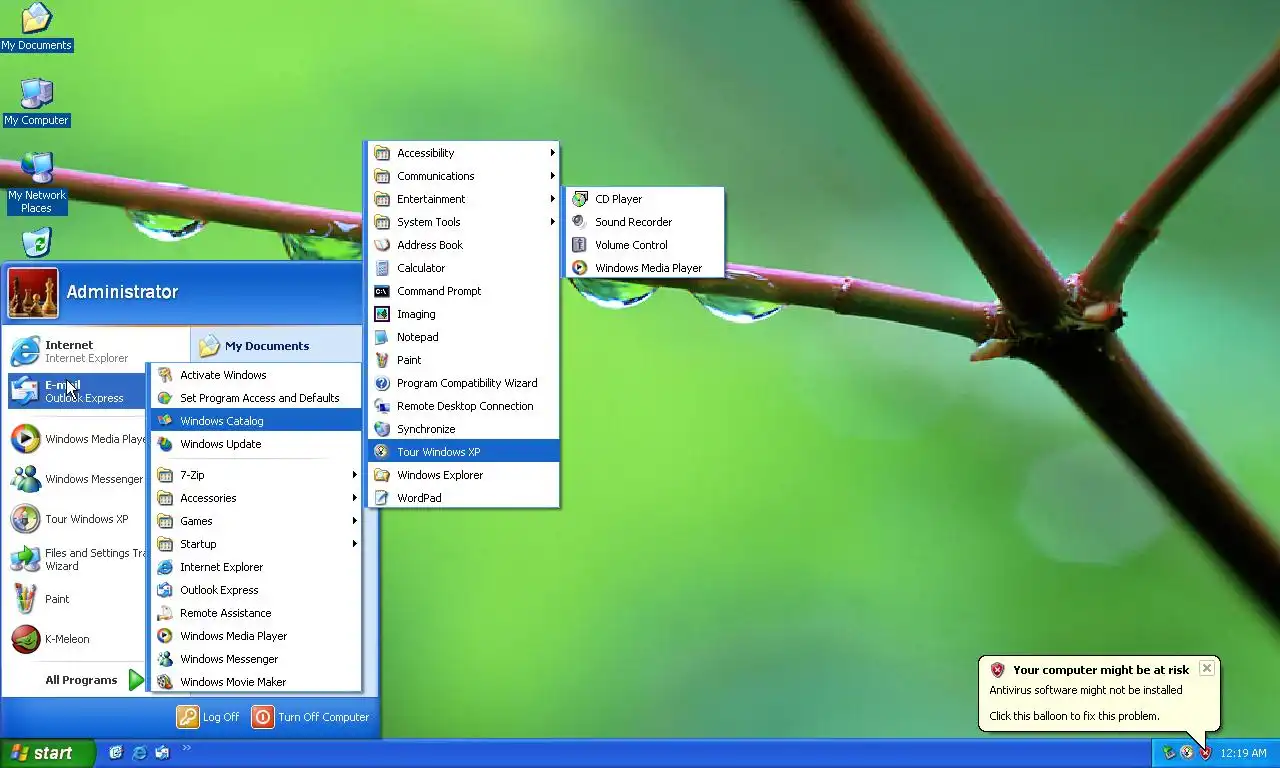Launch the Notepad icon

381,337
